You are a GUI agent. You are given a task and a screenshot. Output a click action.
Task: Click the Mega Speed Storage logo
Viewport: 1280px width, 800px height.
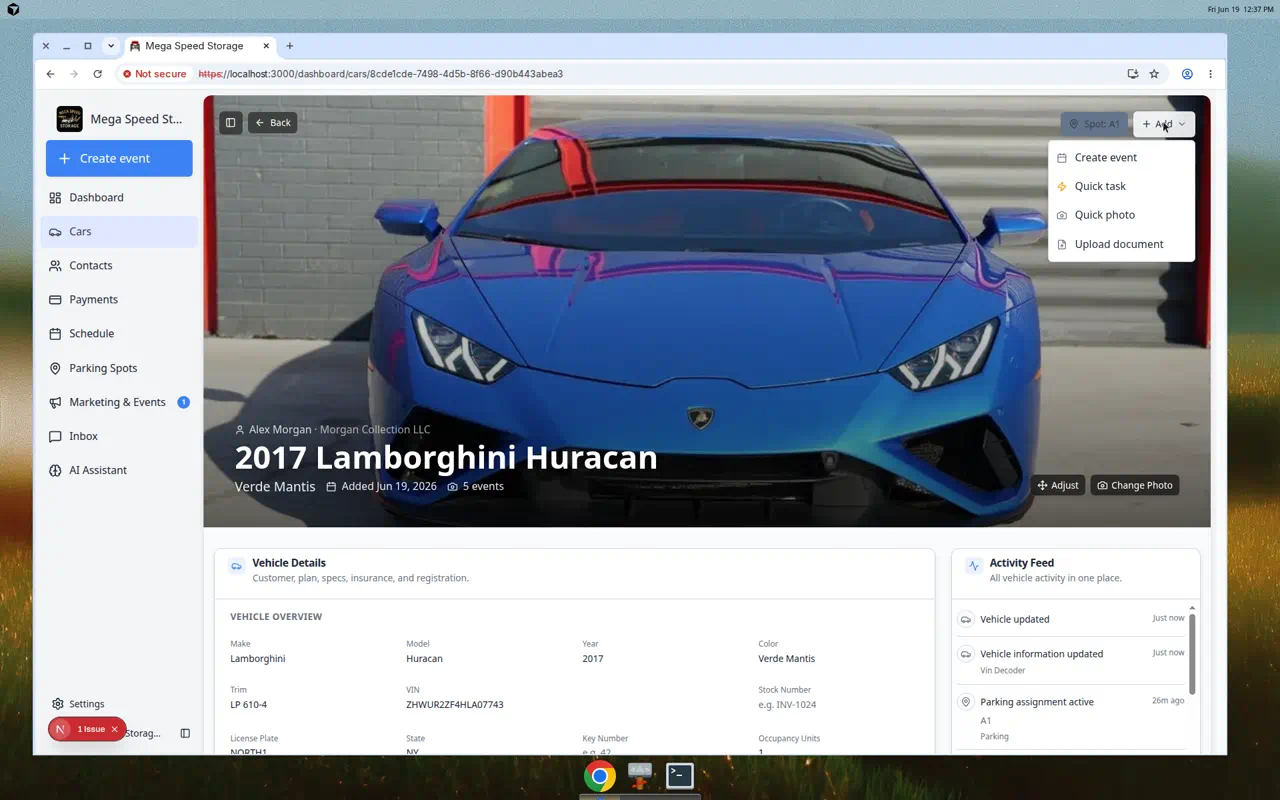click(x=70, y=119)
